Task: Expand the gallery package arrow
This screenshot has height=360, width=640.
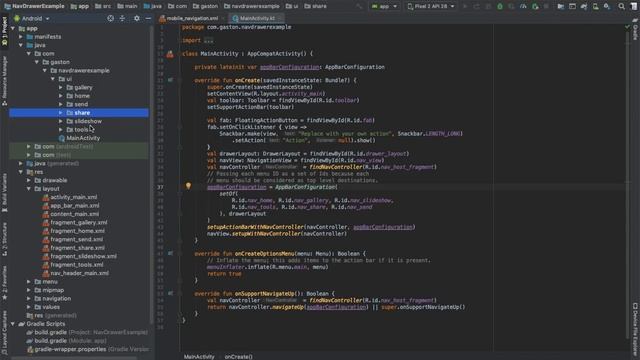Action: click(61, 87)
